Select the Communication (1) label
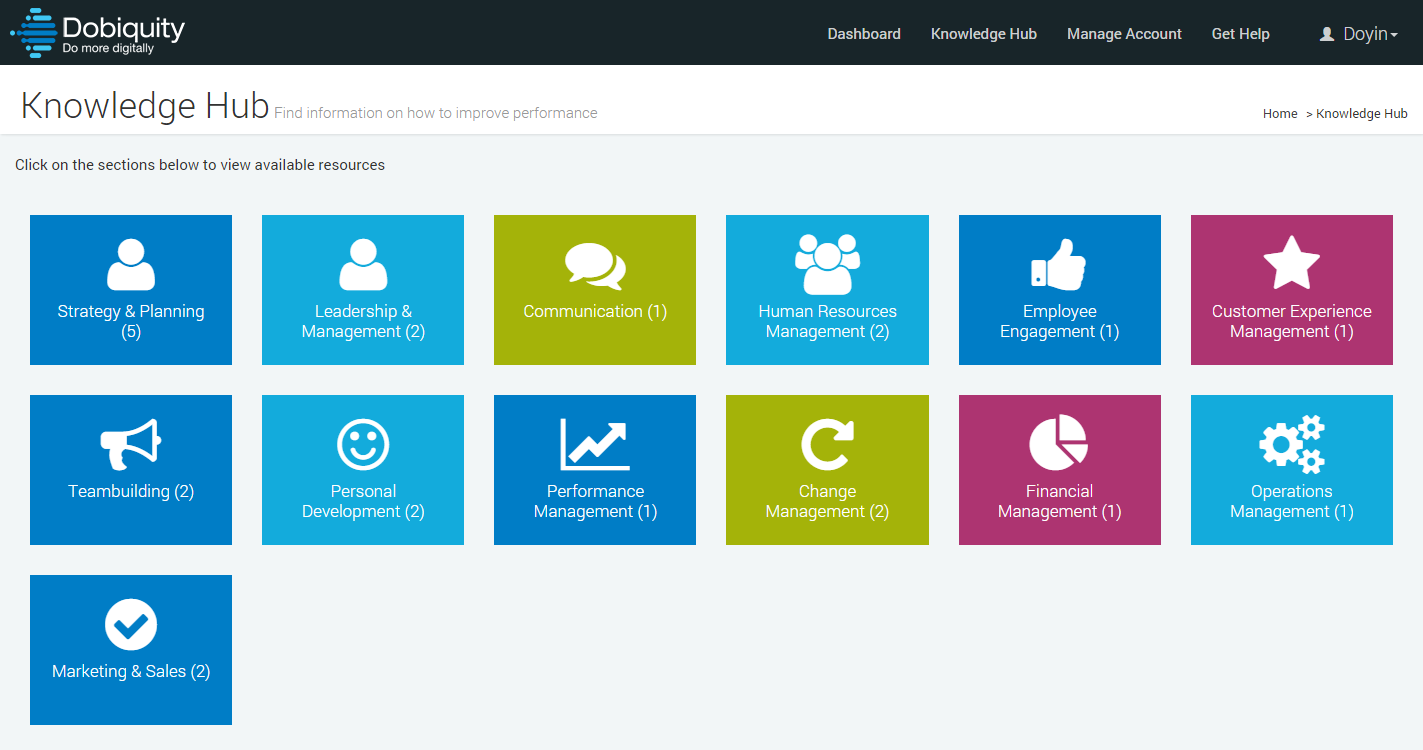The height and width of the screenshot is (750, 1423). pyautogui.click(x=595, y=311)
